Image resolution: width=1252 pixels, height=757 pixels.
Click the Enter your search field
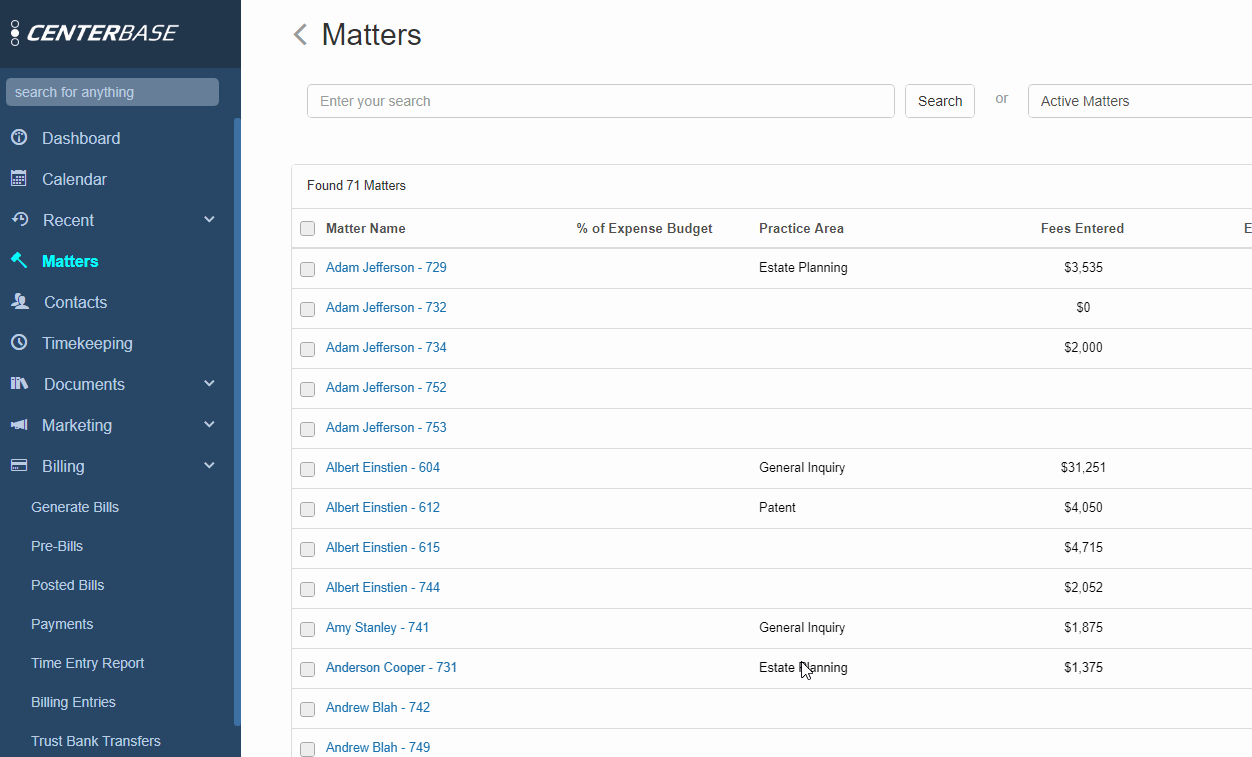pyautogui.click(x=601, y=101)
